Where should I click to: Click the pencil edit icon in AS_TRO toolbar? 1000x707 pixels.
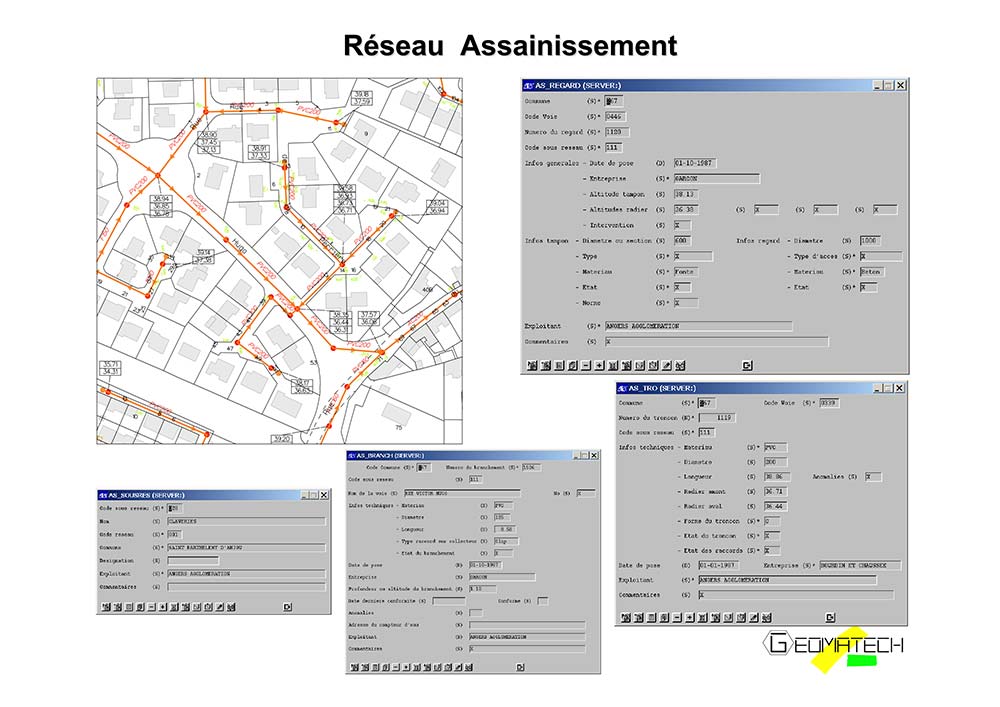(x=754, y=617)
